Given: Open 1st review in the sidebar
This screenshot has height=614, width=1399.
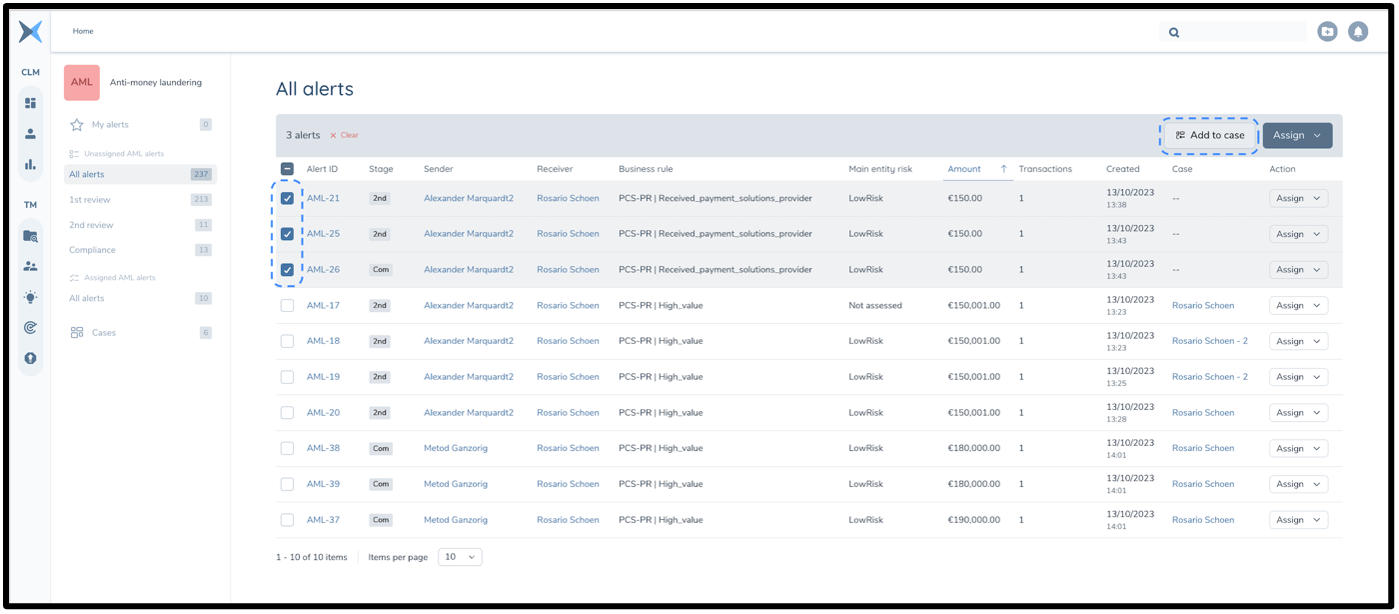Looking at the screenshot, I should pos(90,200).
